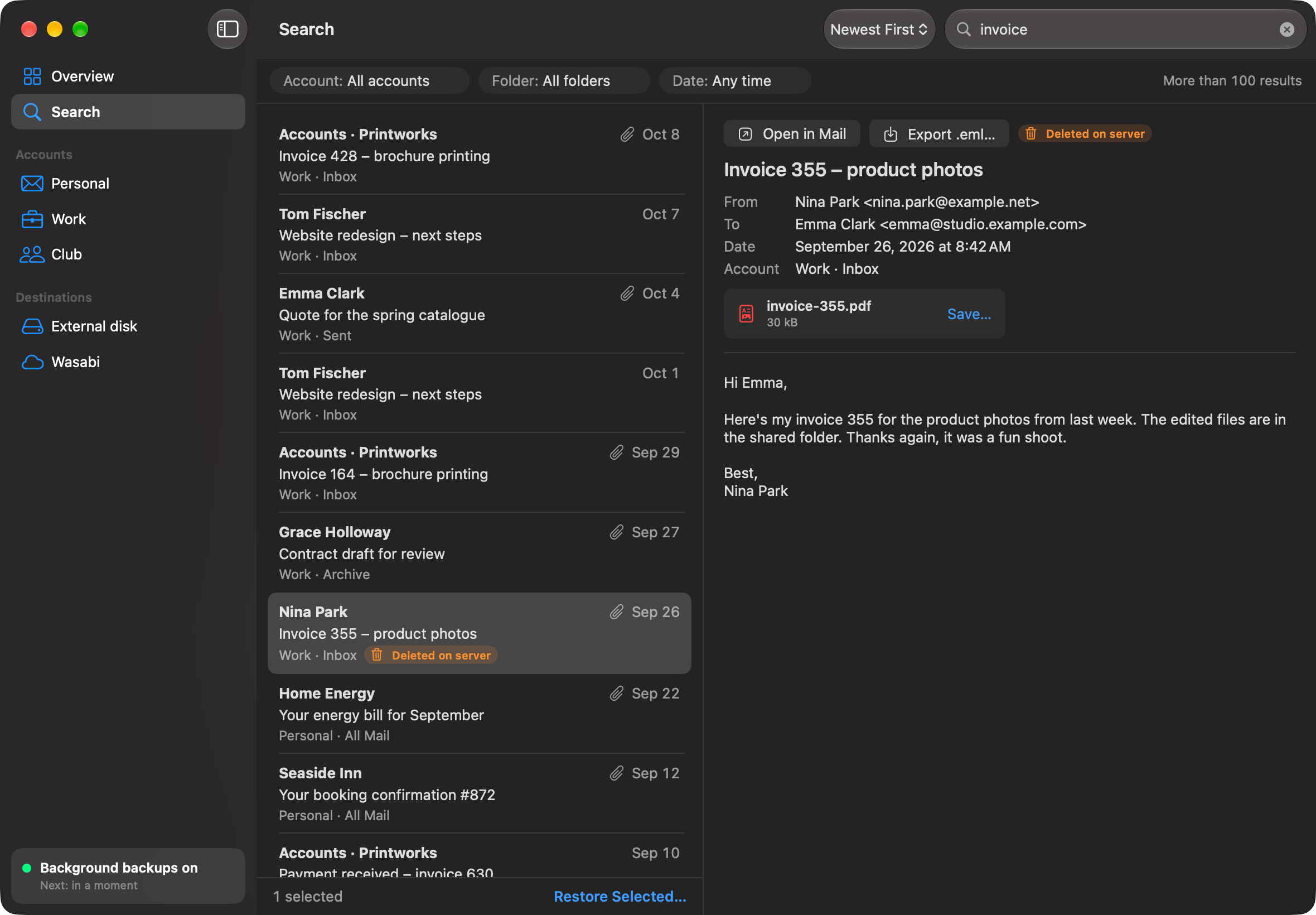Click the Personal envelope icon
Viewport: 1316px width, 915px height.
pos(32,184)
